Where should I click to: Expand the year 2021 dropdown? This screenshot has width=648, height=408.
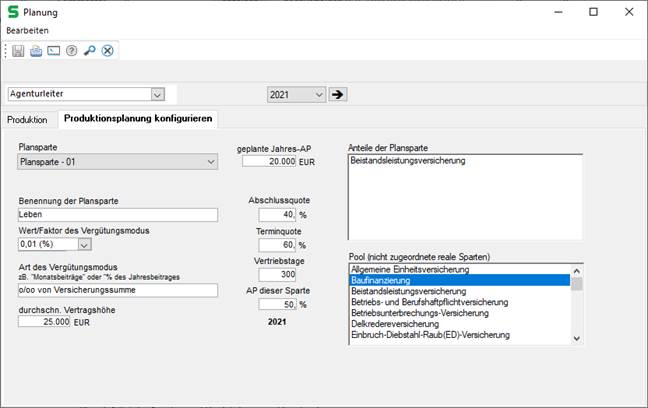pyautogui.click(x=319, y=94)
